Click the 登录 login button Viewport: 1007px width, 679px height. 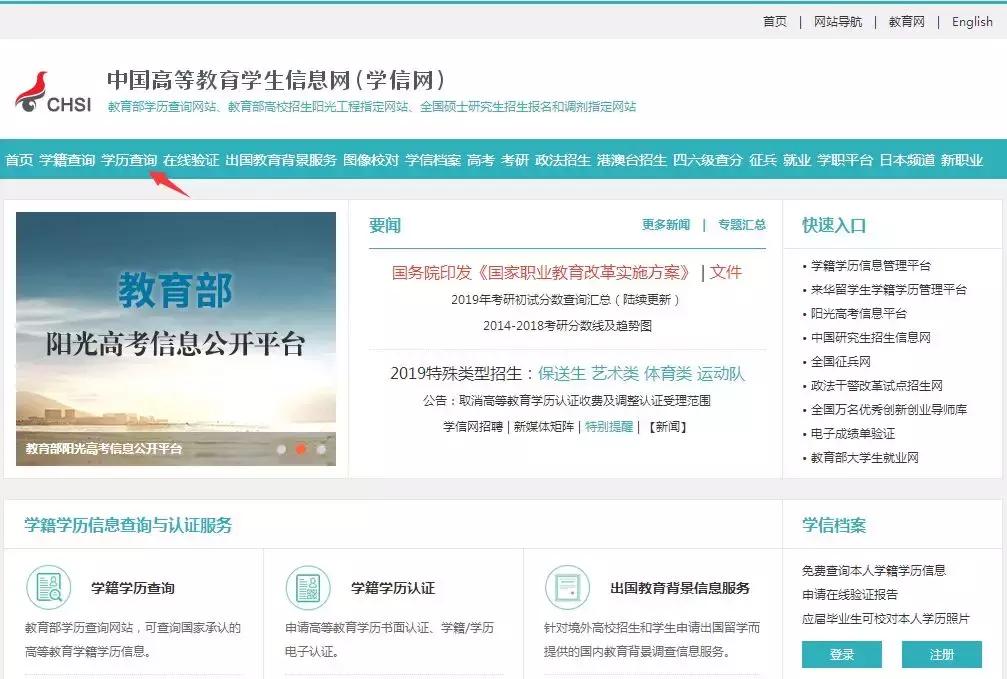(841, 654)
